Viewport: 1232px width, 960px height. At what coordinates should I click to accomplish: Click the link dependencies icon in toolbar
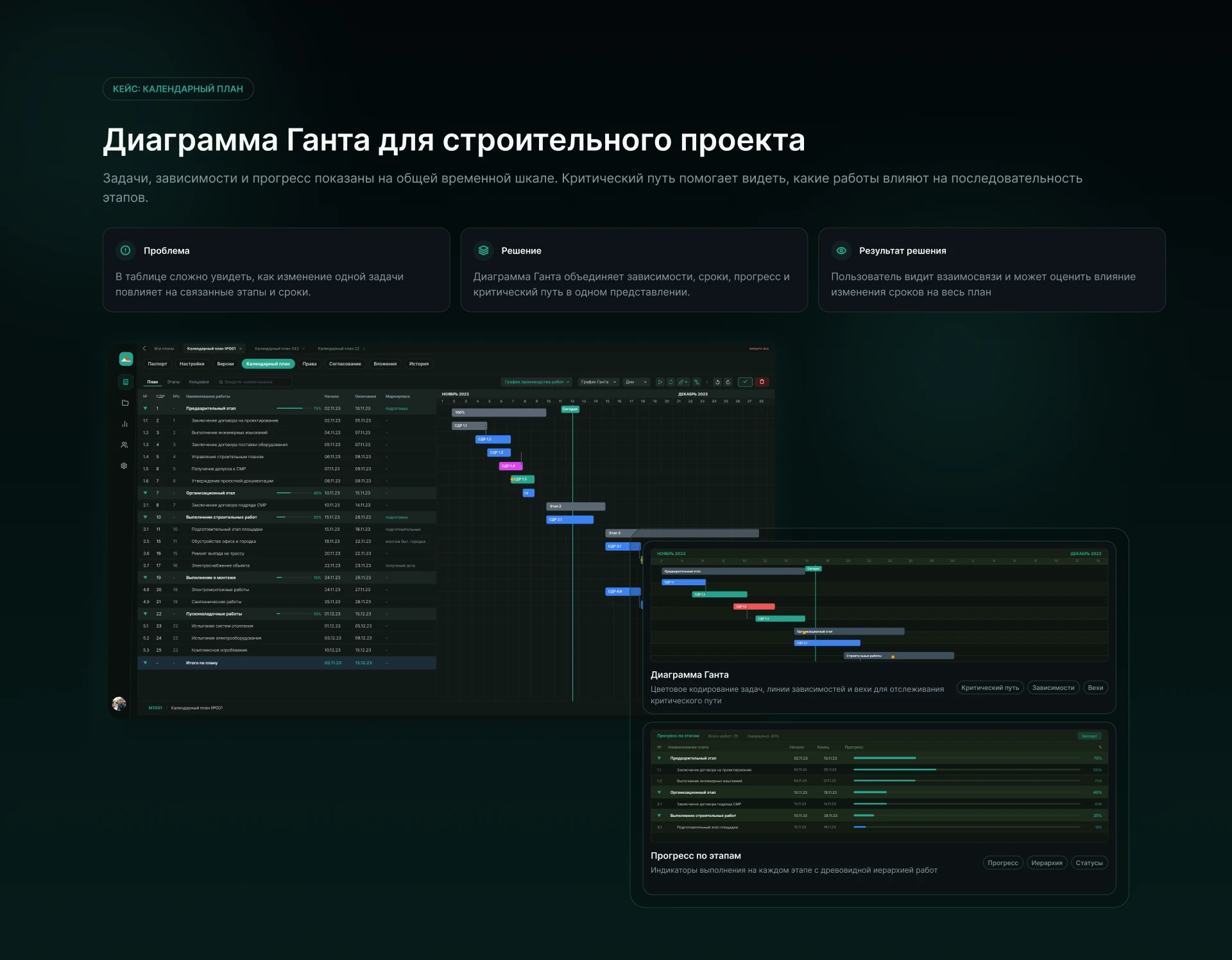point(683,382)
